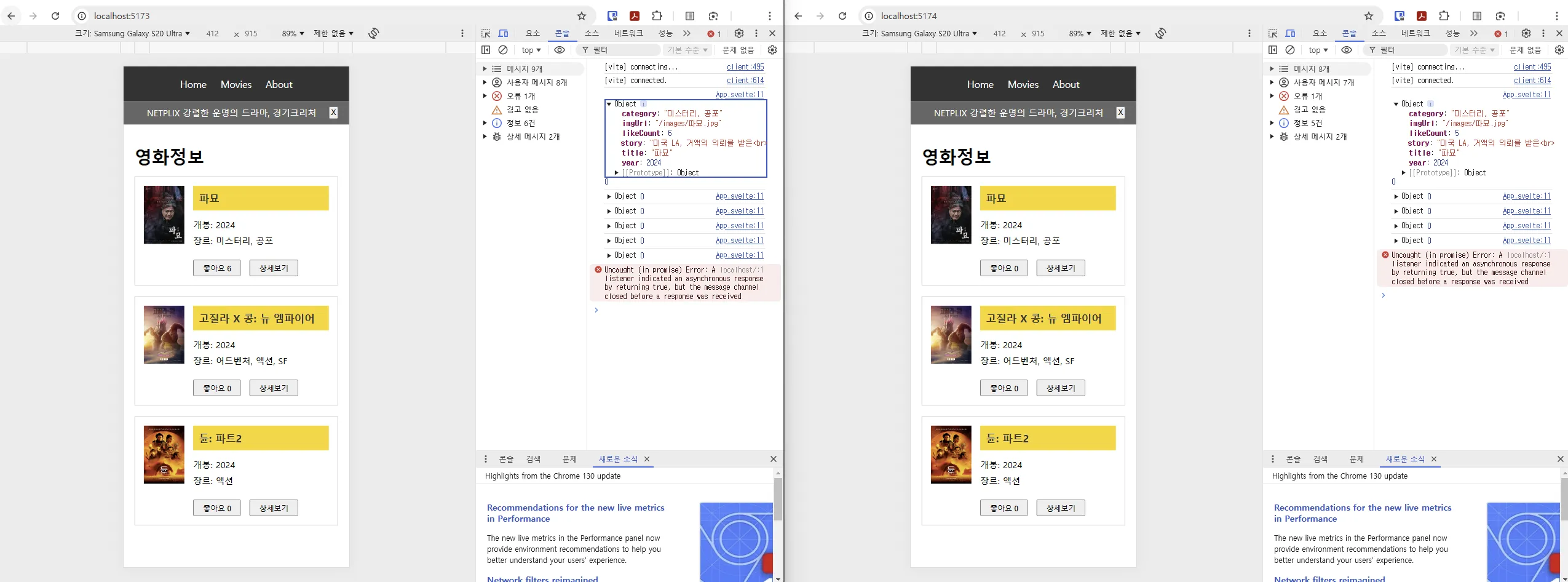Switch to 소스 tab in right DevTools
This screenshot has height=582, width=1568.
(1379, 33)
